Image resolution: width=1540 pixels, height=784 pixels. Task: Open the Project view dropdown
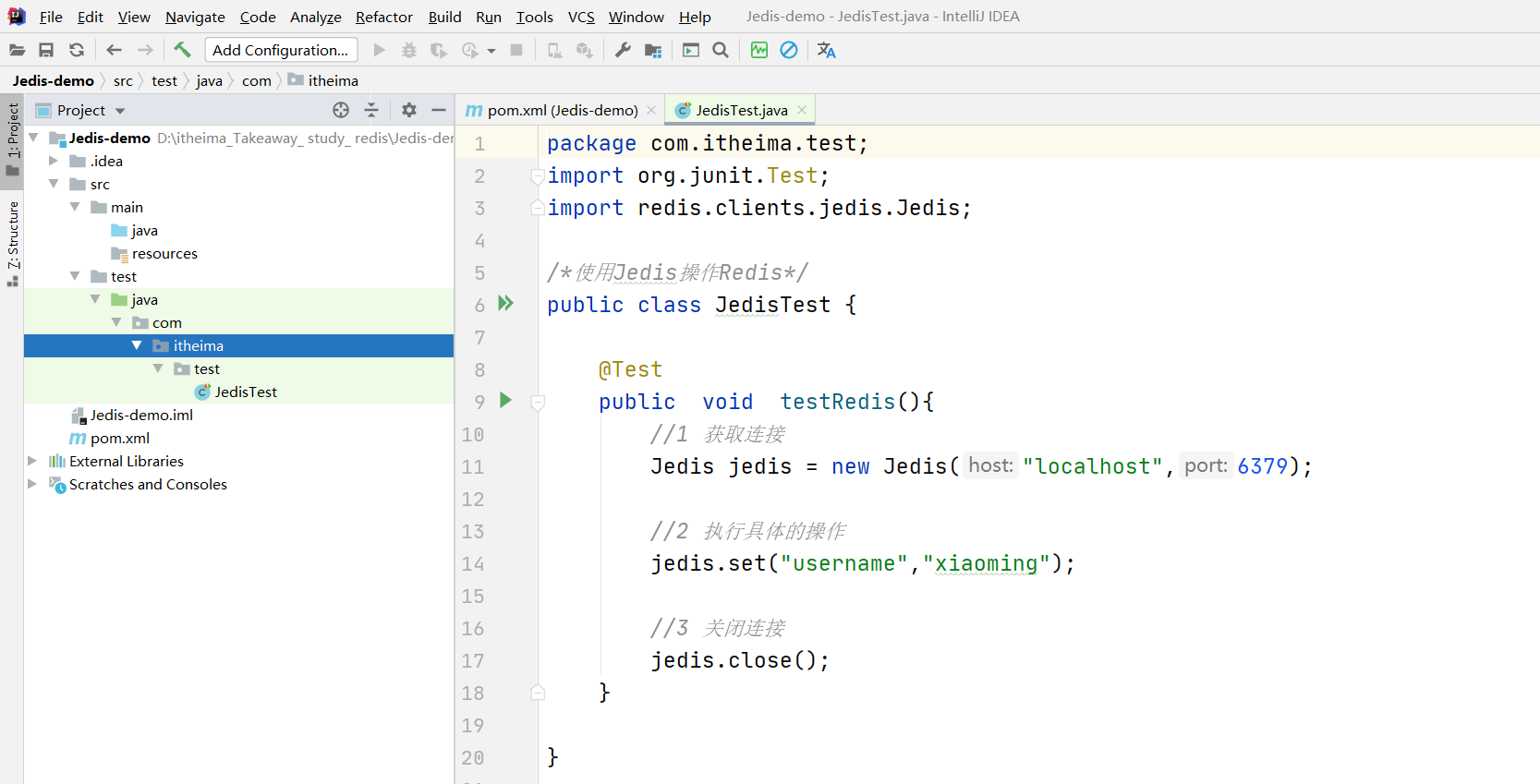(x=120, y=111)
